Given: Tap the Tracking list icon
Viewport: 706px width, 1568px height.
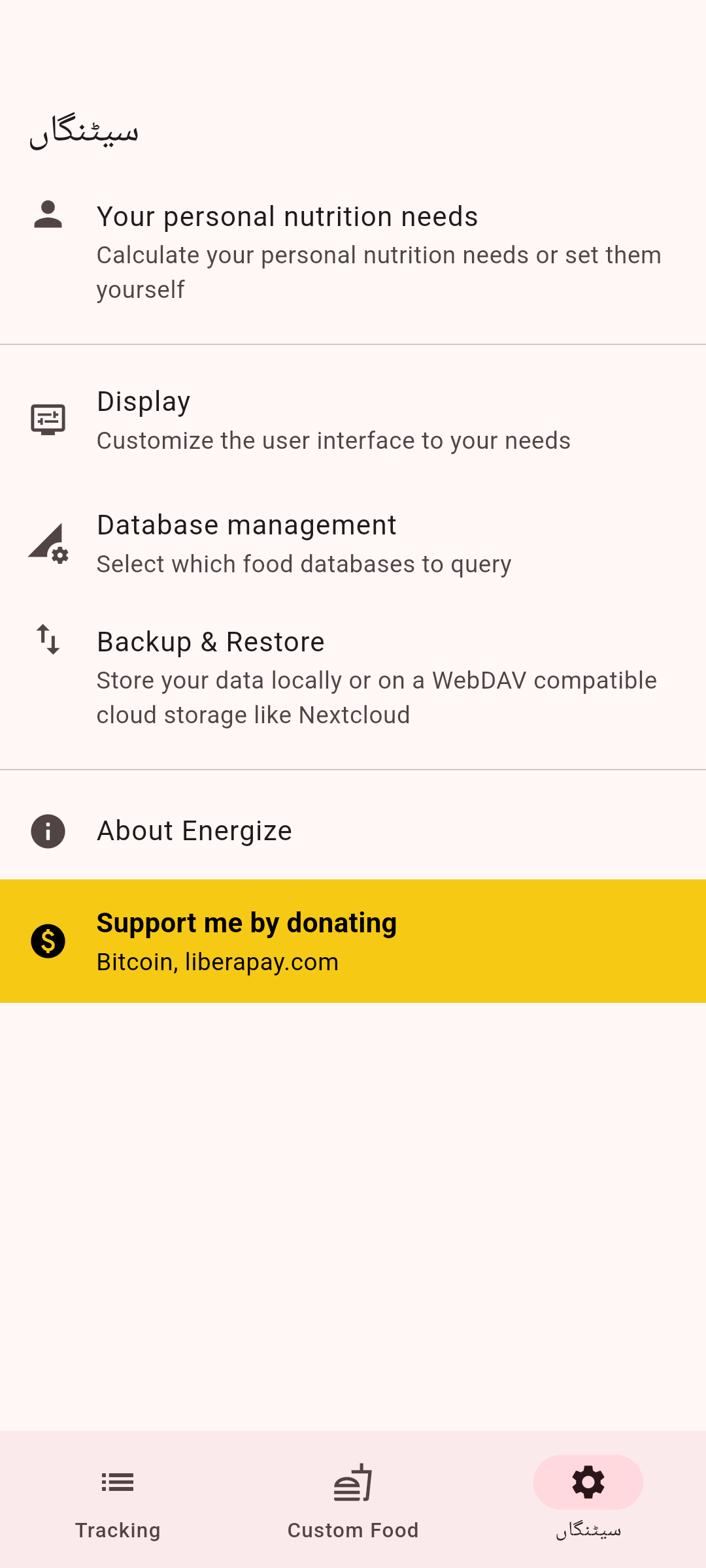Looking at the screenshot, I should (118, 1482).
